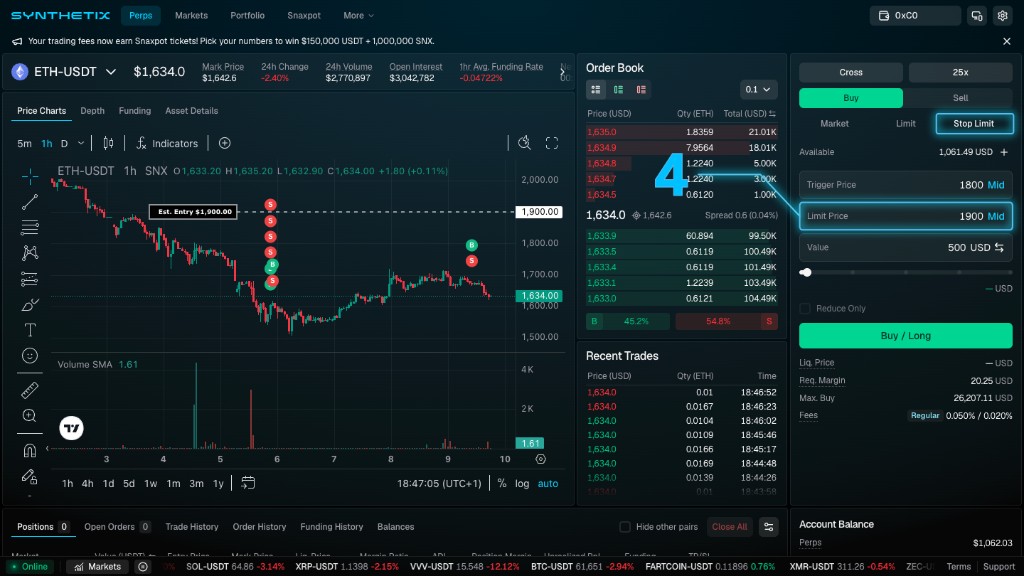The width and height of the screenshot is (1024, 576).
Task: Select the Stop Limit order type
Action: [x=974, y=123]
